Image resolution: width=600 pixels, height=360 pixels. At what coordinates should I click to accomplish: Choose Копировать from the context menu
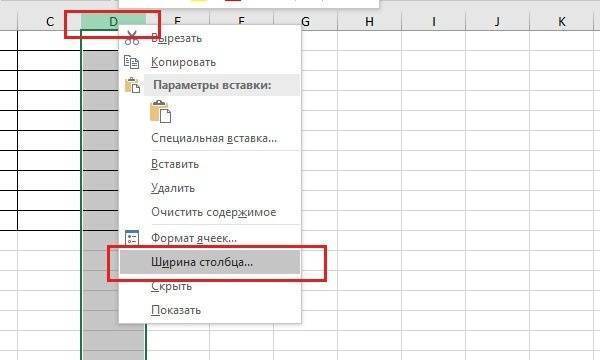coord(210,62)
